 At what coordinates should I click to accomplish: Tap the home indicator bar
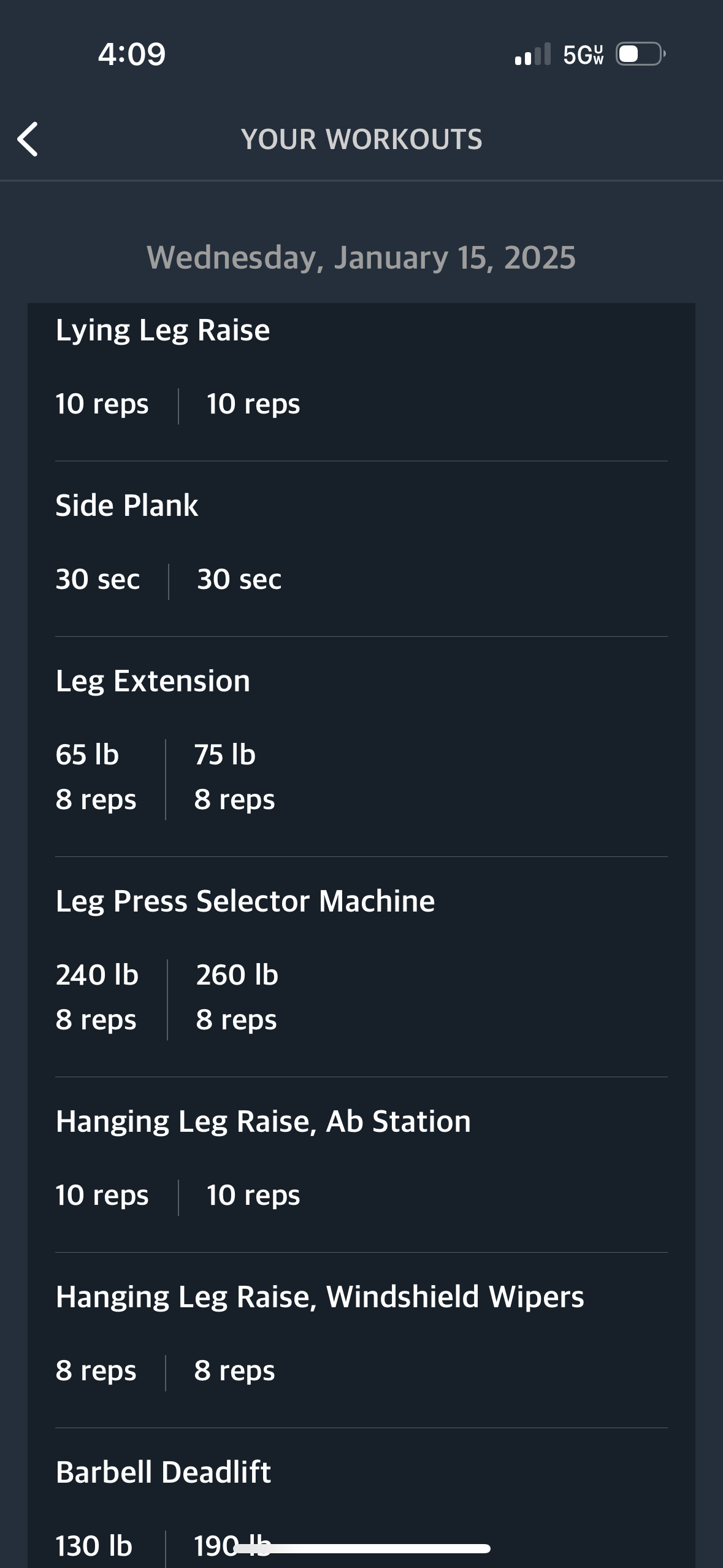(x=362, y=1548)
